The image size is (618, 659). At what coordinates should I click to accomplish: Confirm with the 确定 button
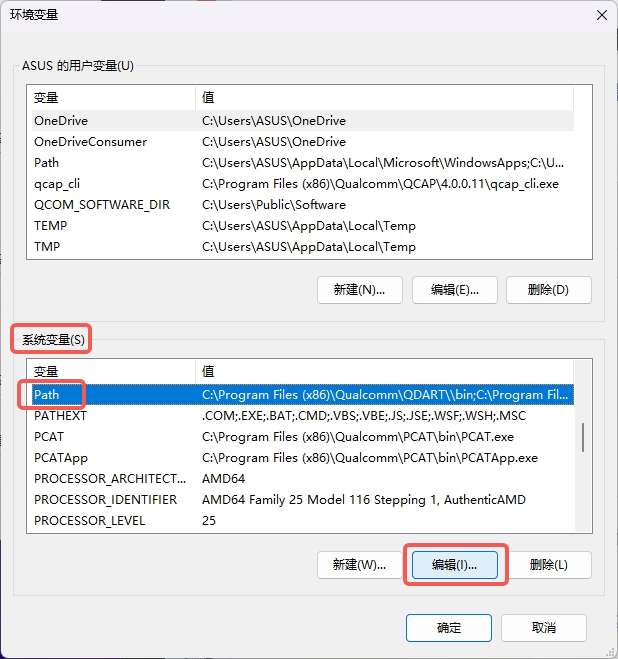tap(449, 628)
